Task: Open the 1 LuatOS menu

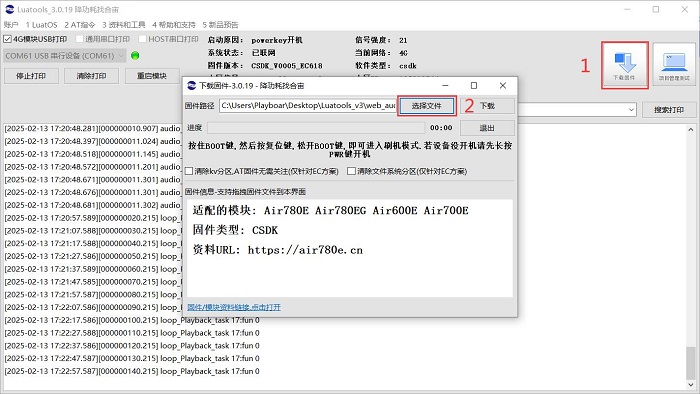Action: [42, 25]
